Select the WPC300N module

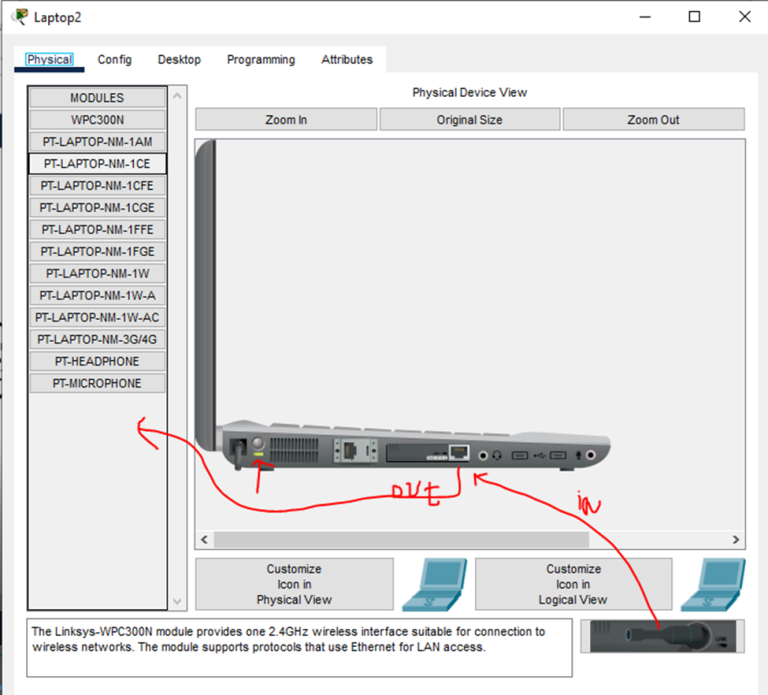97,120
